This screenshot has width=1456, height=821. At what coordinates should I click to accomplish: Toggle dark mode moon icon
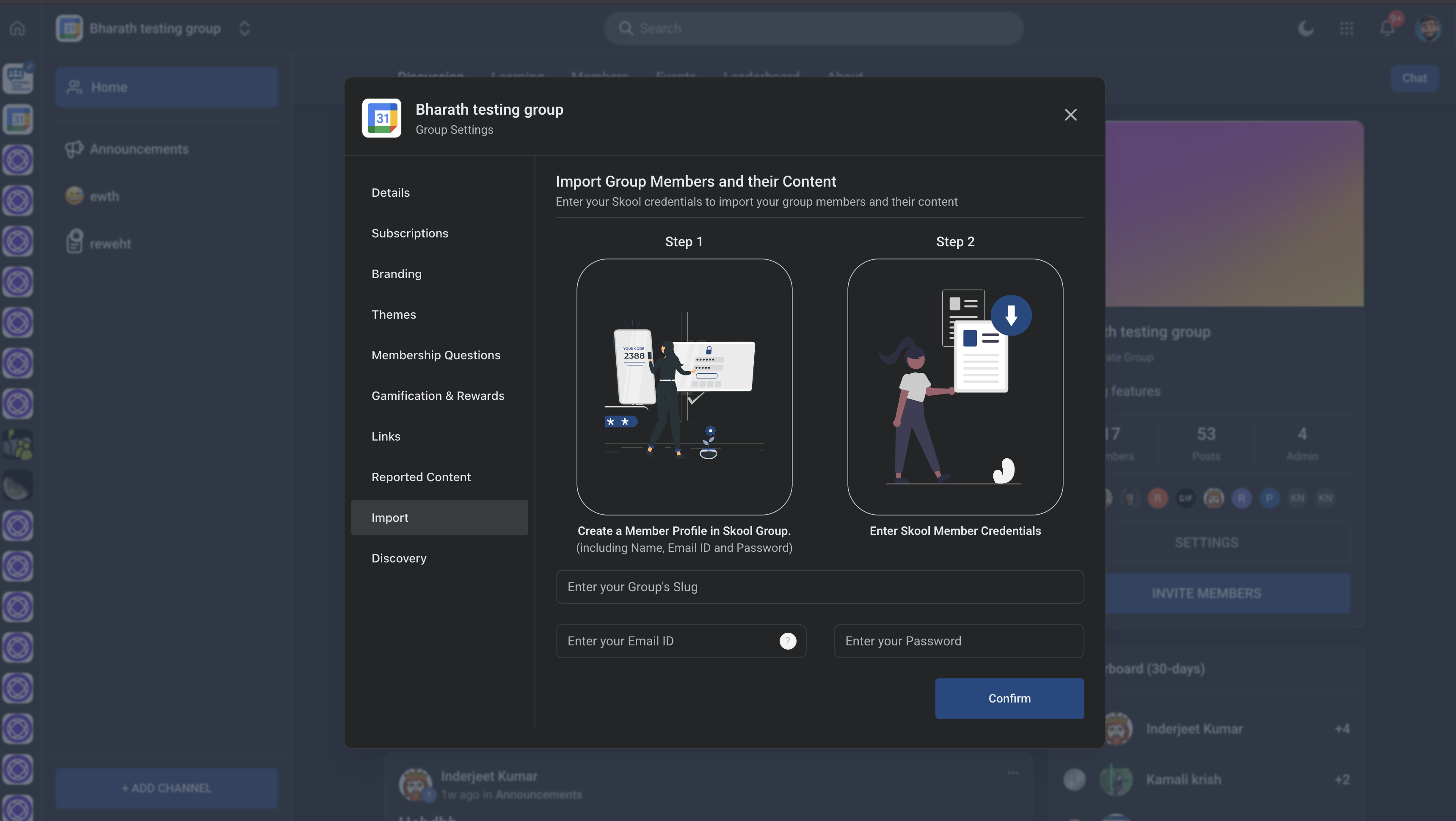click(x=1306, y=28)
